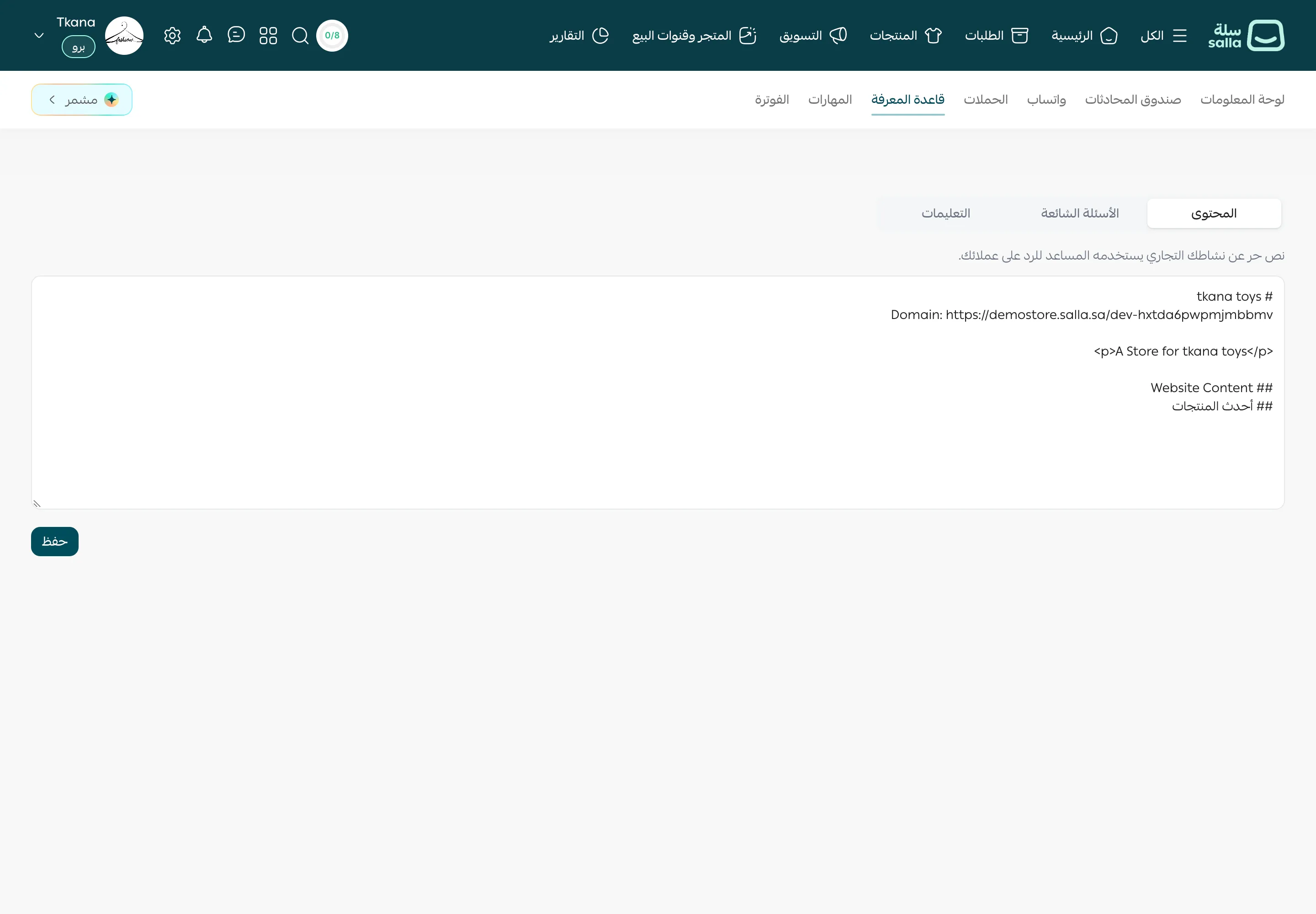The image size is (1316, 914).
Task: Open the مثمر assistant button
Action: (82, 100)
